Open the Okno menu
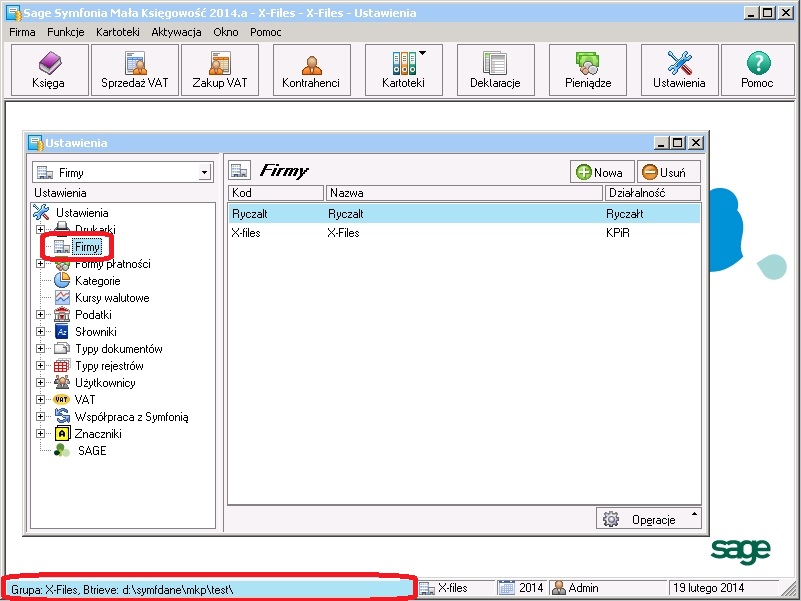The width and height of the screenshot is (801, 601). point(226,32)
